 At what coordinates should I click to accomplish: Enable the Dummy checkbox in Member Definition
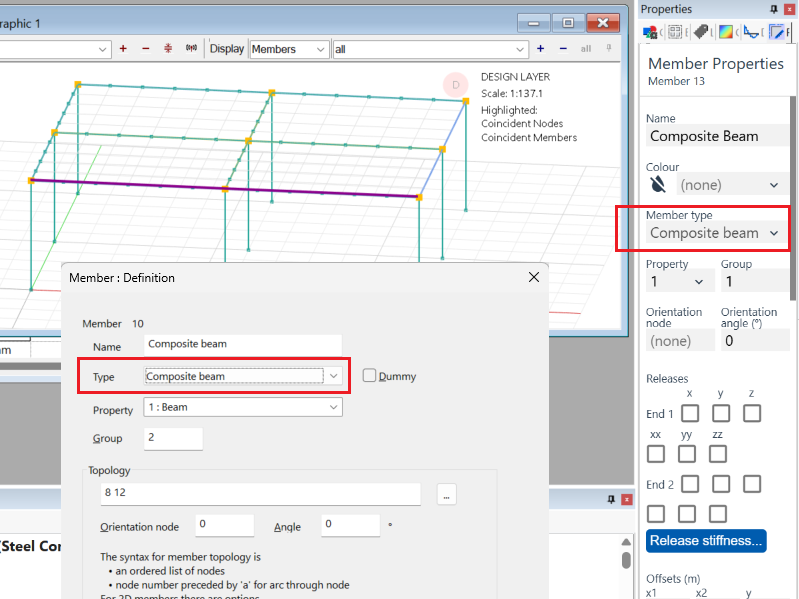point(370,376)
